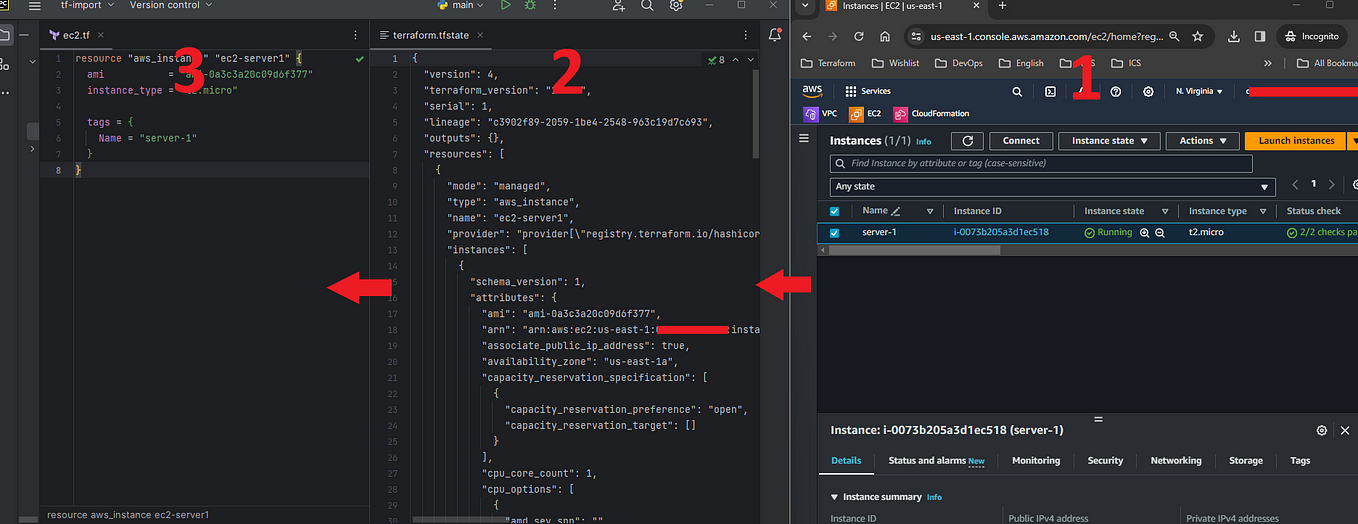Reload the AWS console page
Image resolution: width=1358 pixels, height=524 pixels.
click(860, 36)
